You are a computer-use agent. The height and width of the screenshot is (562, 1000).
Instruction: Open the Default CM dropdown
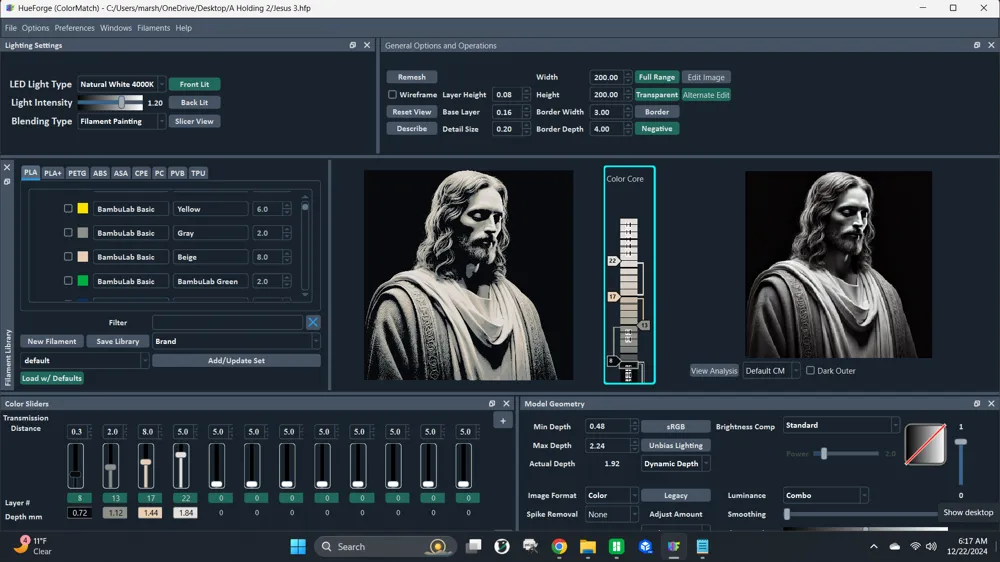click(771, 371)
